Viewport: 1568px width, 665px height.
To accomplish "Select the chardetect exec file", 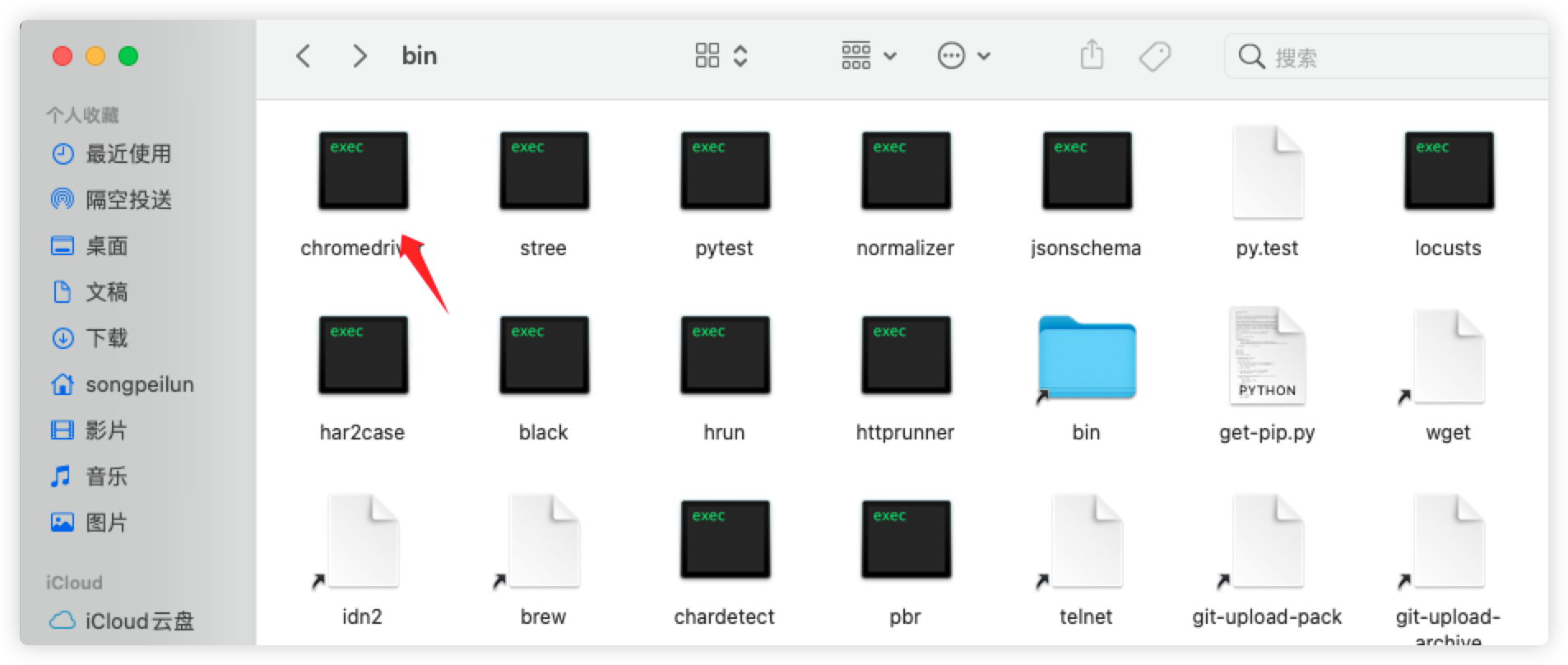I will pos(725,539).
